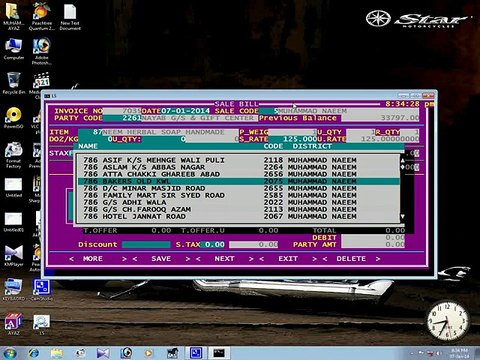Click the EXIT button in Sale Bill

(288, 259)
